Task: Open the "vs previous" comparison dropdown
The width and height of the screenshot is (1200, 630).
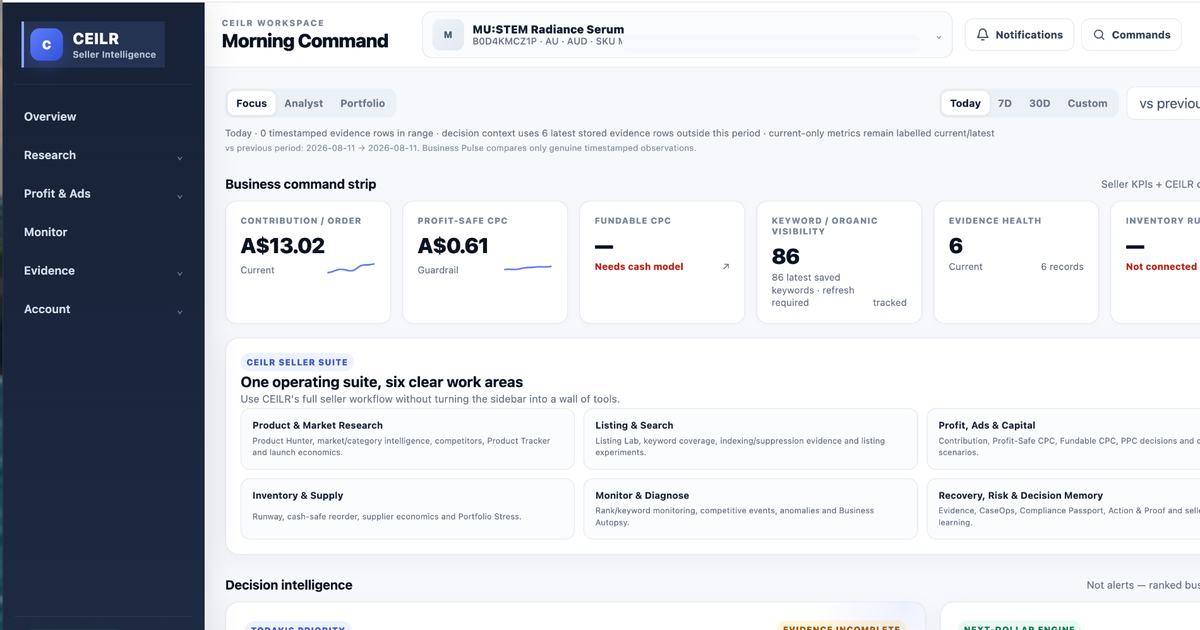Action: pyautogui.click(x=1164, y=104)
